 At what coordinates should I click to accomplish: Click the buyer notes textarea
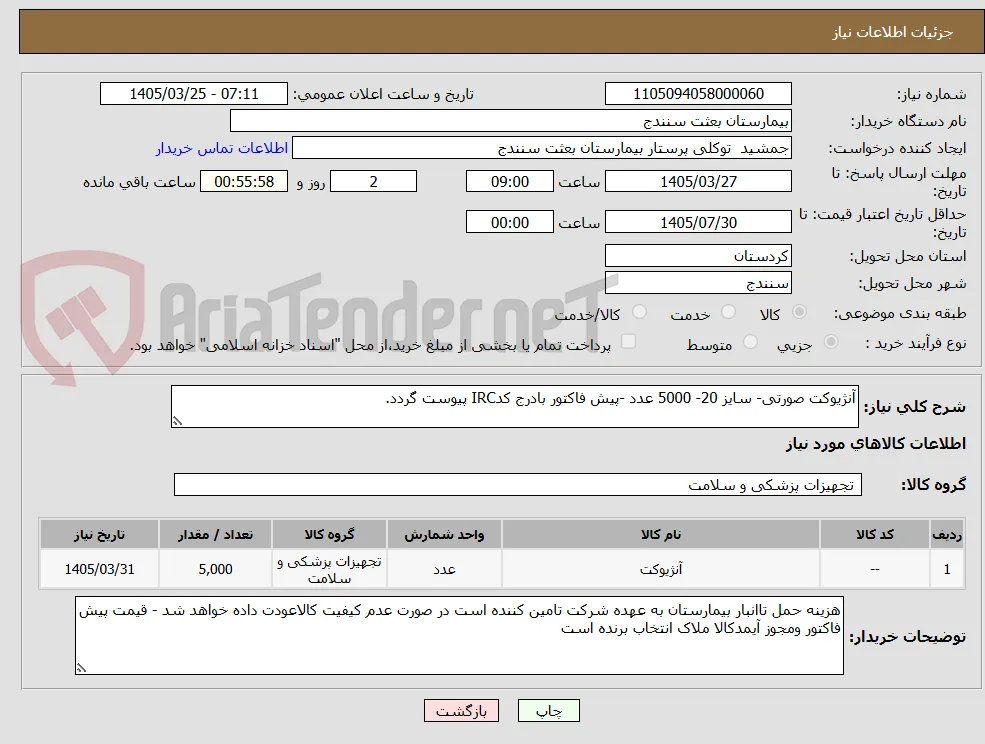pyautogui.click(x=459, y=635)
